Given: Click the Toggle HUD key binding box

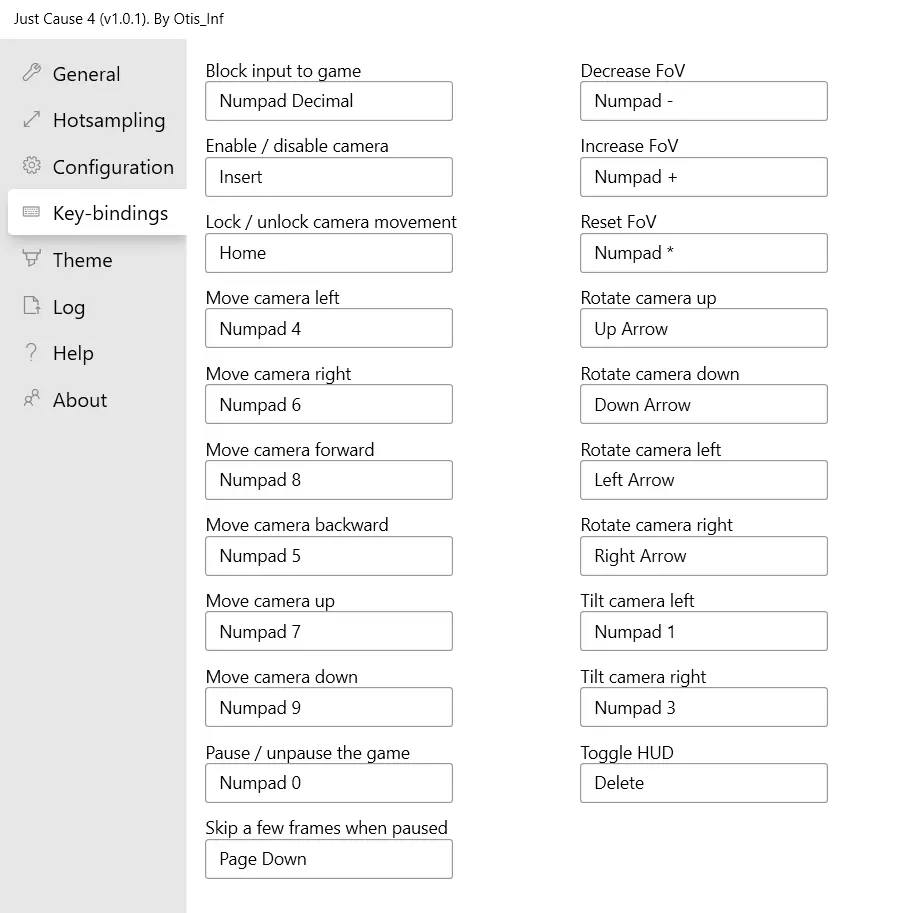Looking at the screenshot, I should (703, 783).
